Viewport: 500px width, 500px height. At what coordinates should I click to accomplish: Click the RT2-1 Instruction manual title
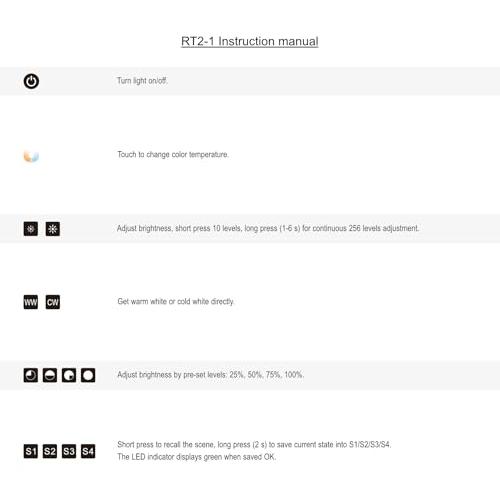tap(250, 41)
